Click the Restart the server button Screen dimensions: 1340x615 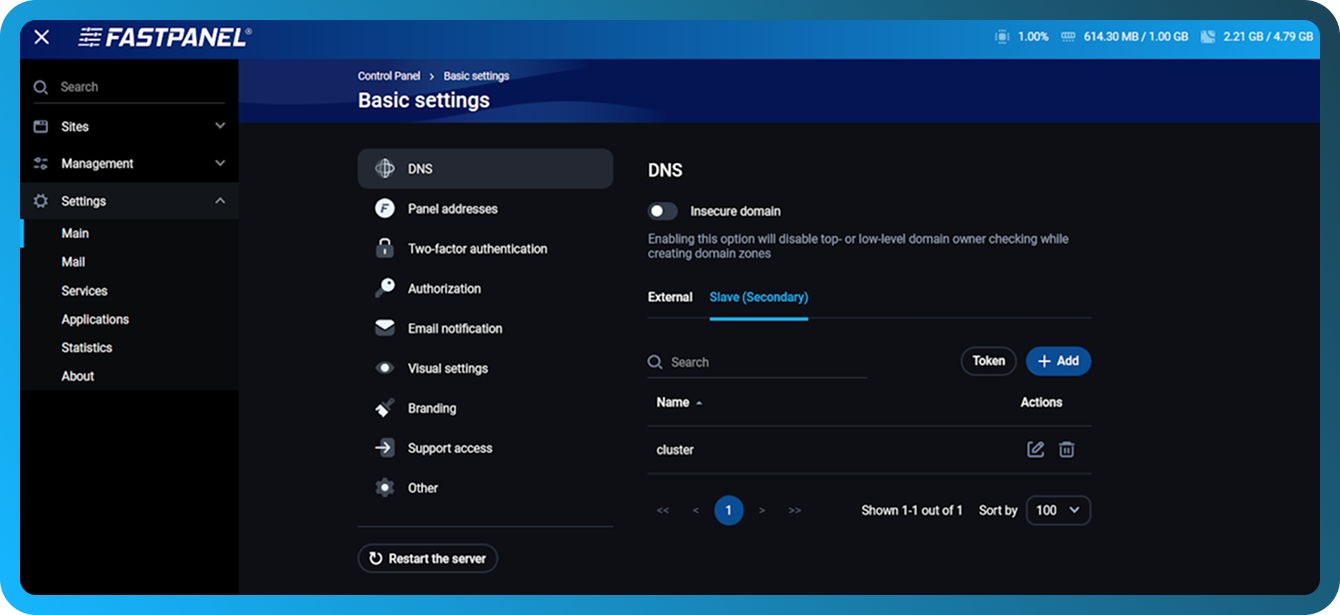point(427,558)
